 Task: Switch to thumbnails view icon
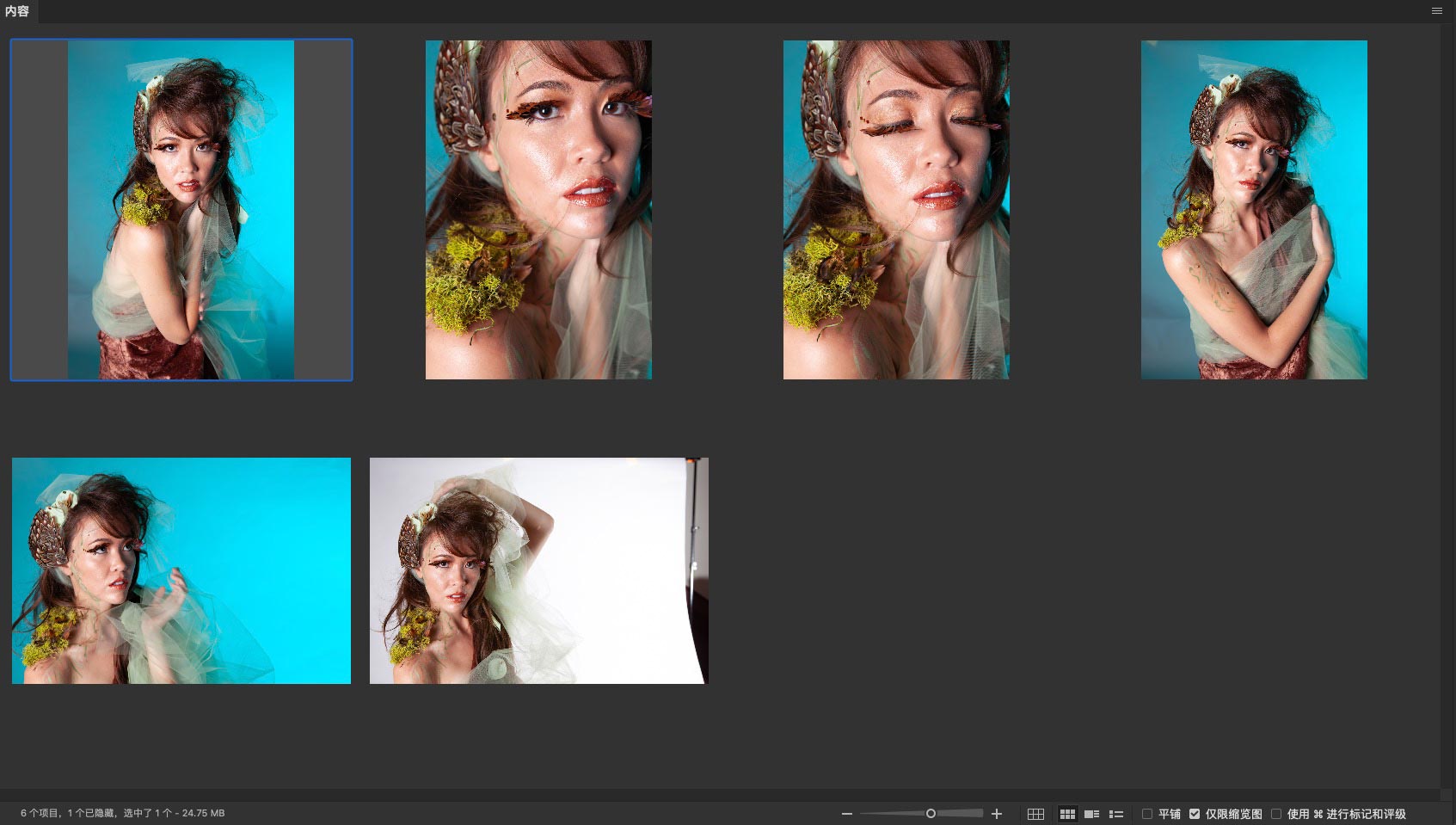coord(1067,814)
